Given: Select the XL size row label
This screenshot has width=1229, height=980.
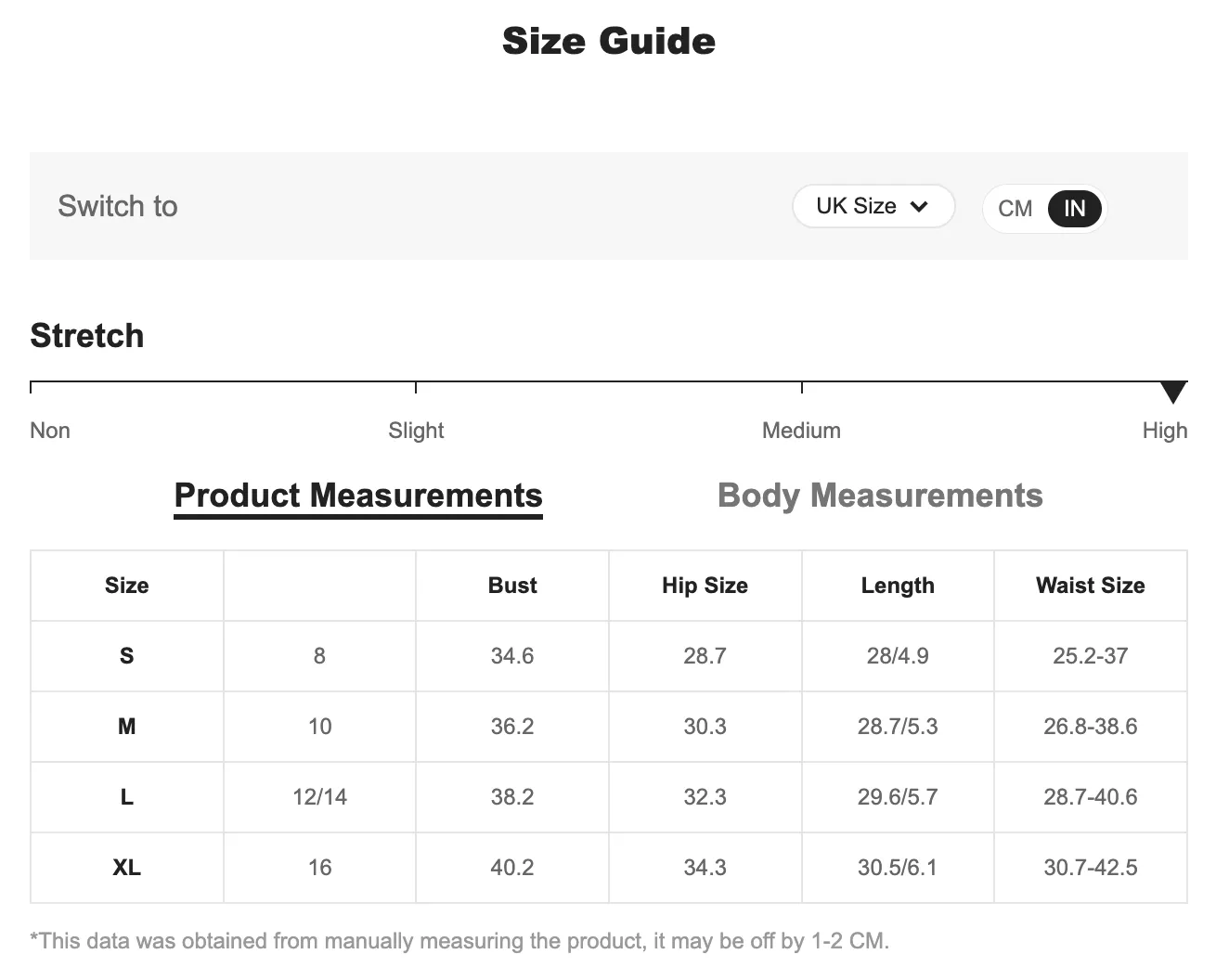Looking at the screenshot, I should (x=127, y=868).
